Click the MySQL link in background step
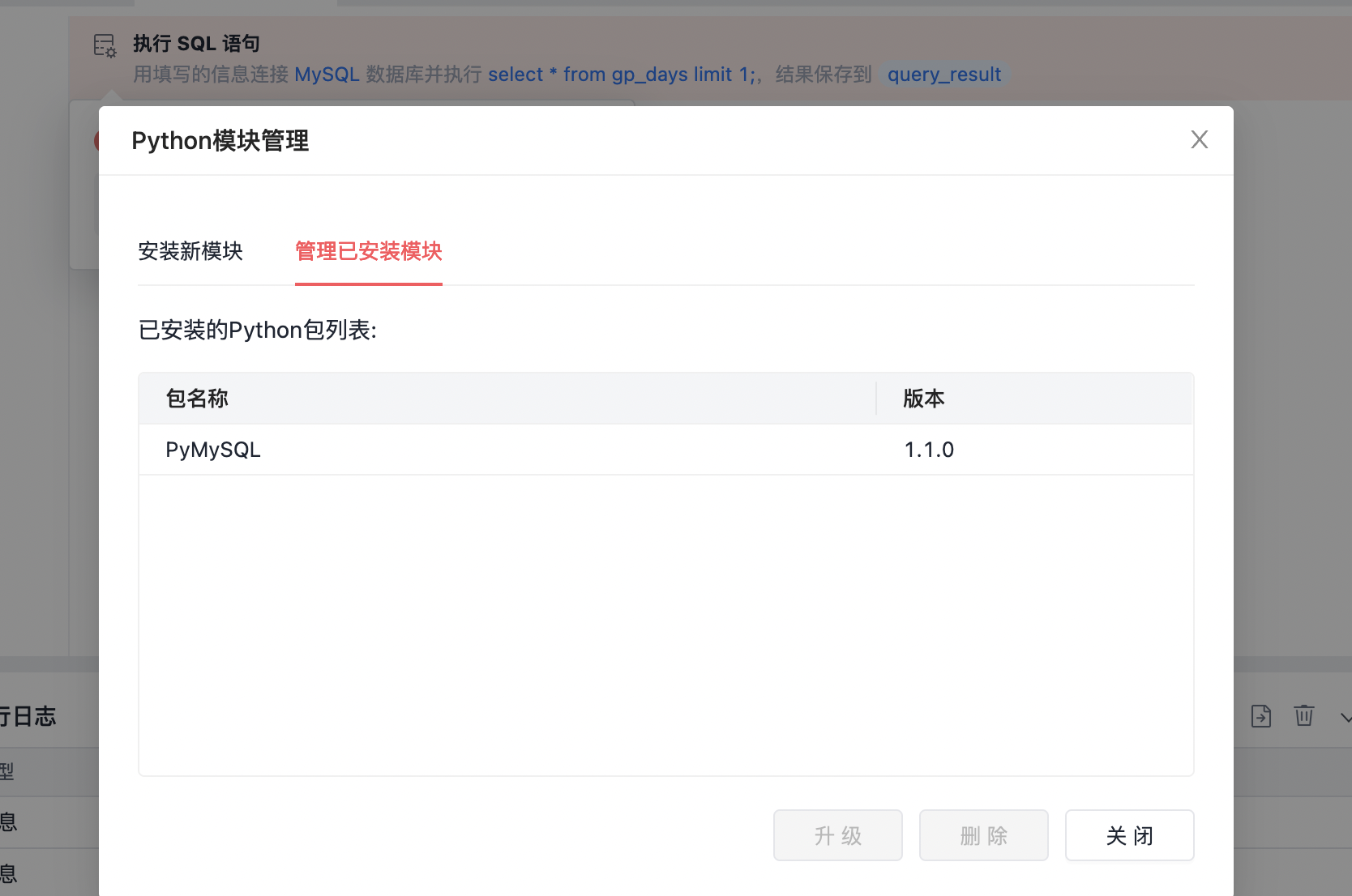Image resolution: width=1352 pixels, height=896 pixels. pos(327,75)
